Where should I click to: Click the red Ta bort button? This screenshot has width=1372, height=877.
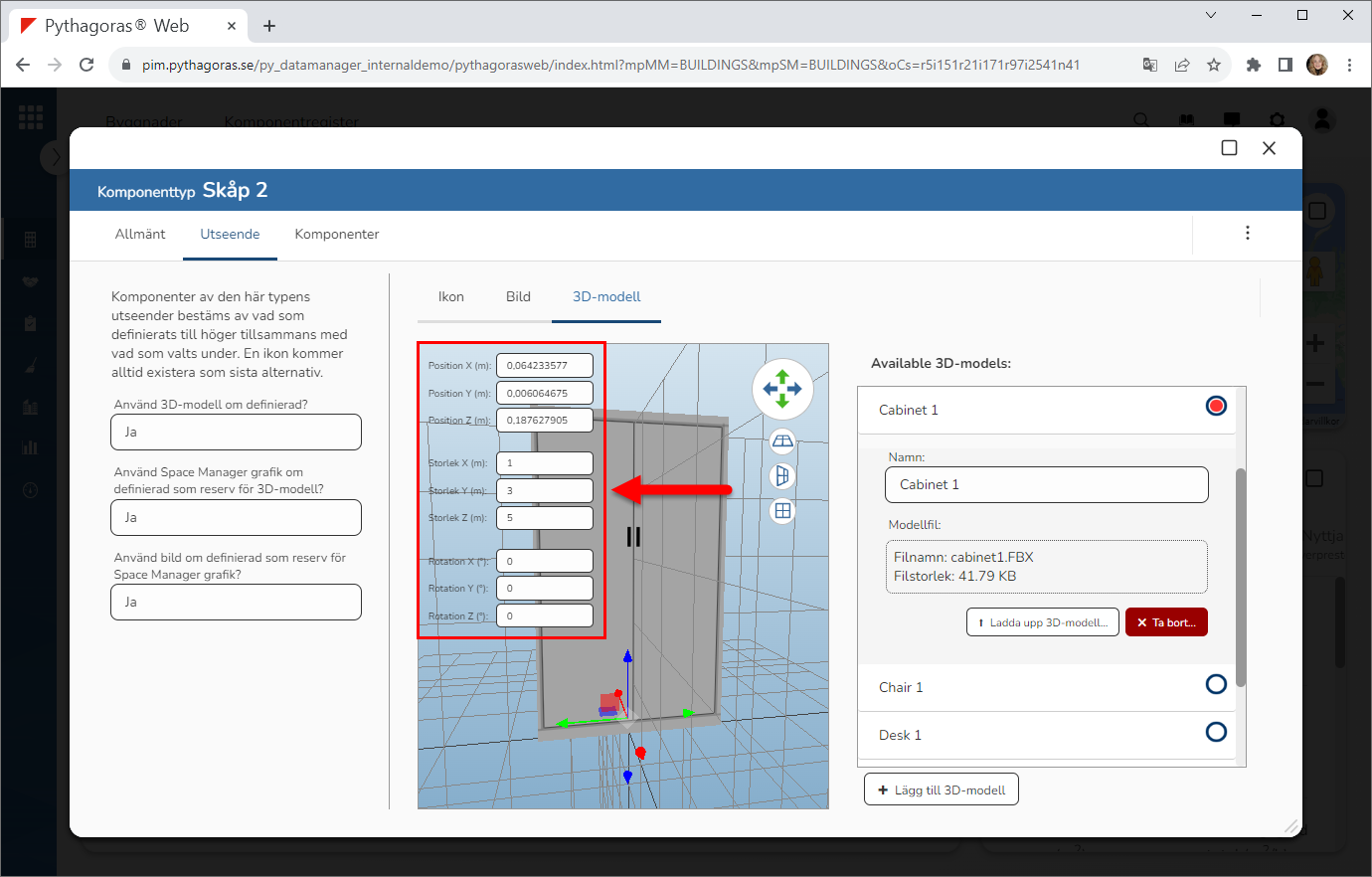pos(1166,622)
